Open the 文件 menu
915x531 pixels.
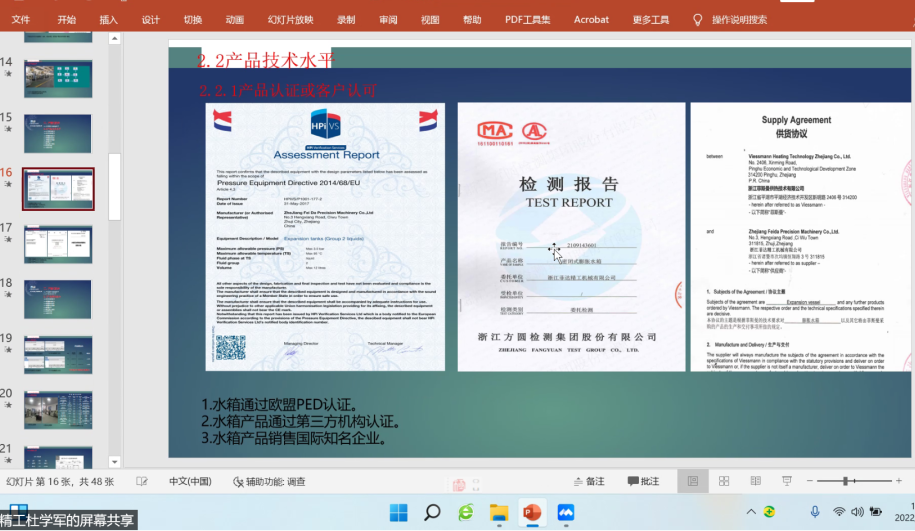tap(20, 20)
